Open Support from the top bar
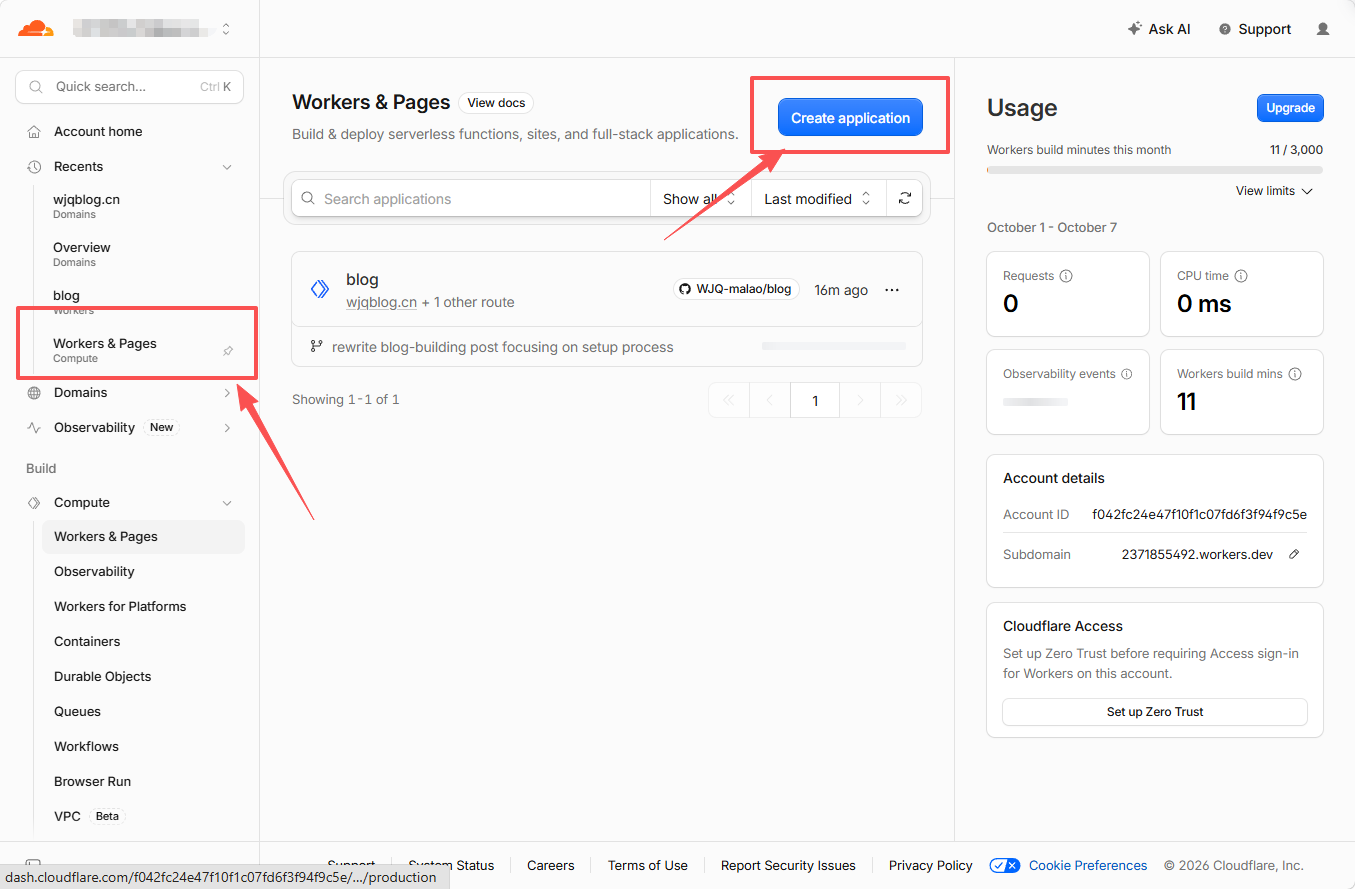 point(1255,29)
